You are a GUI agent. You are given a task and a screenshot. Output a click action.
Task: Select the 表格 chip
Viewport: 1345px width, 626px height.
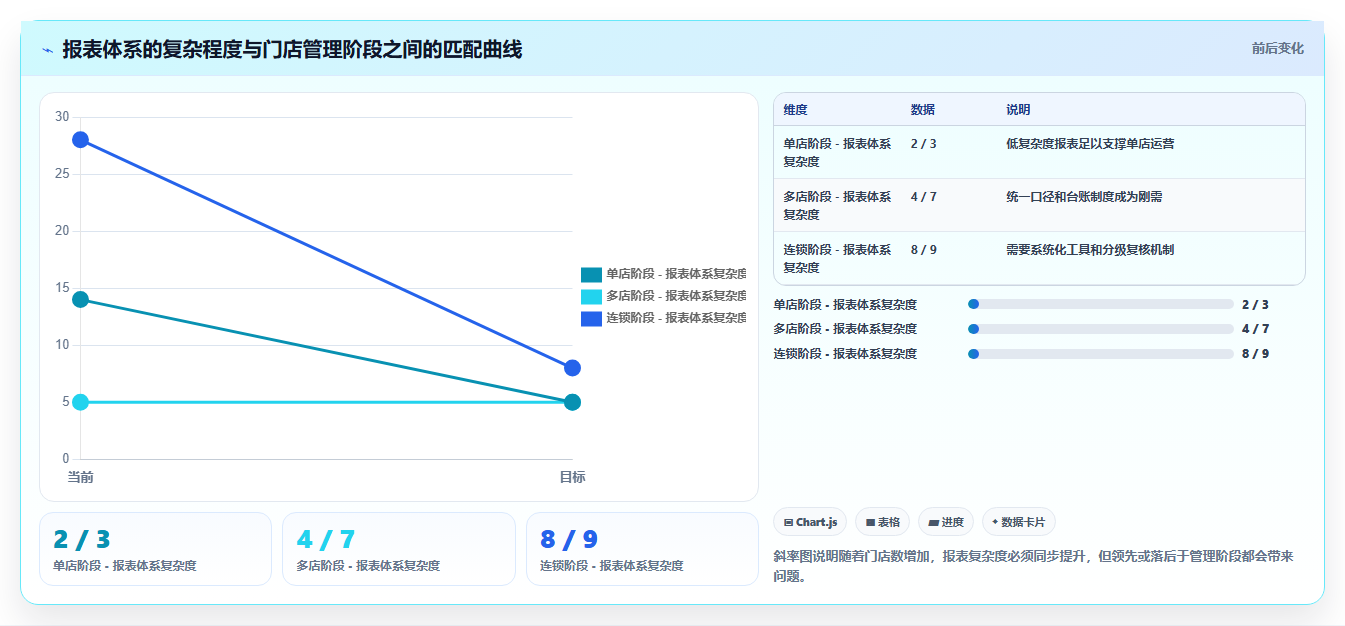pyautogui.click(x=882, y=522)
